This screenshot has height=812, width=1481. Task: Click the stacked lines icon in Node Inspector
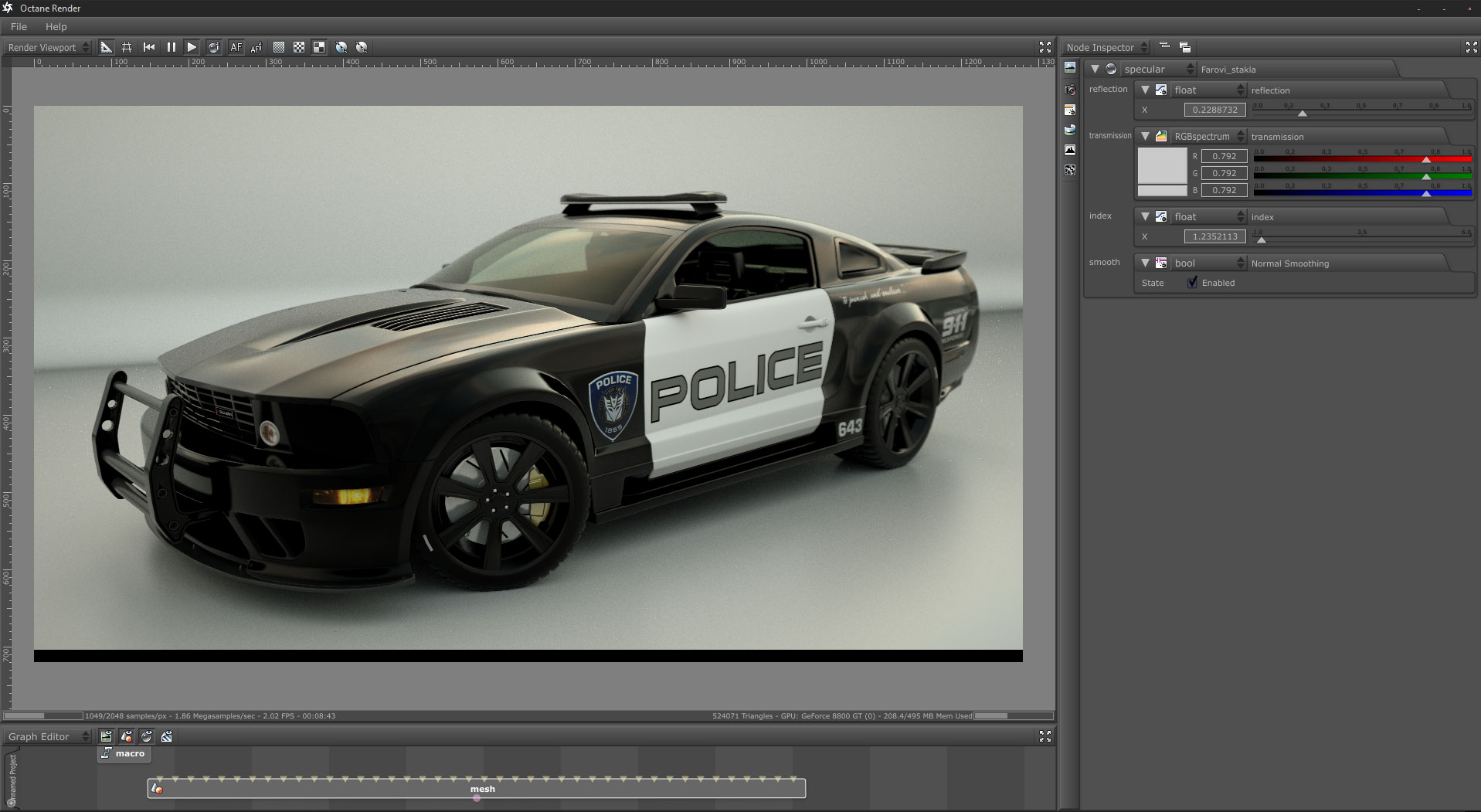pos(1164,46)
